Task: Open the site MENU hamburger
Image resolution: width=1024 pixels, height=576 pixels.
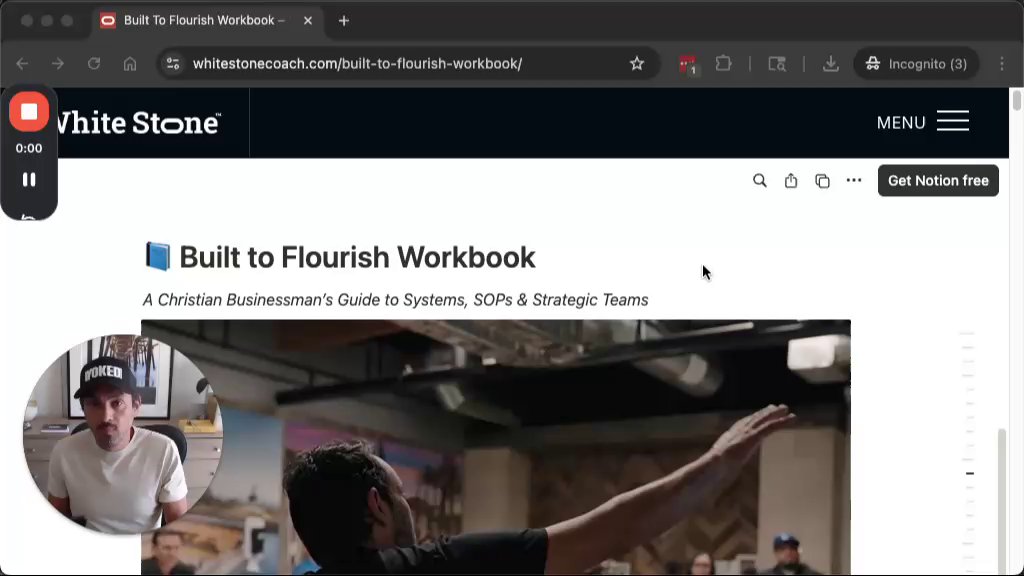Action: [923, 122]
